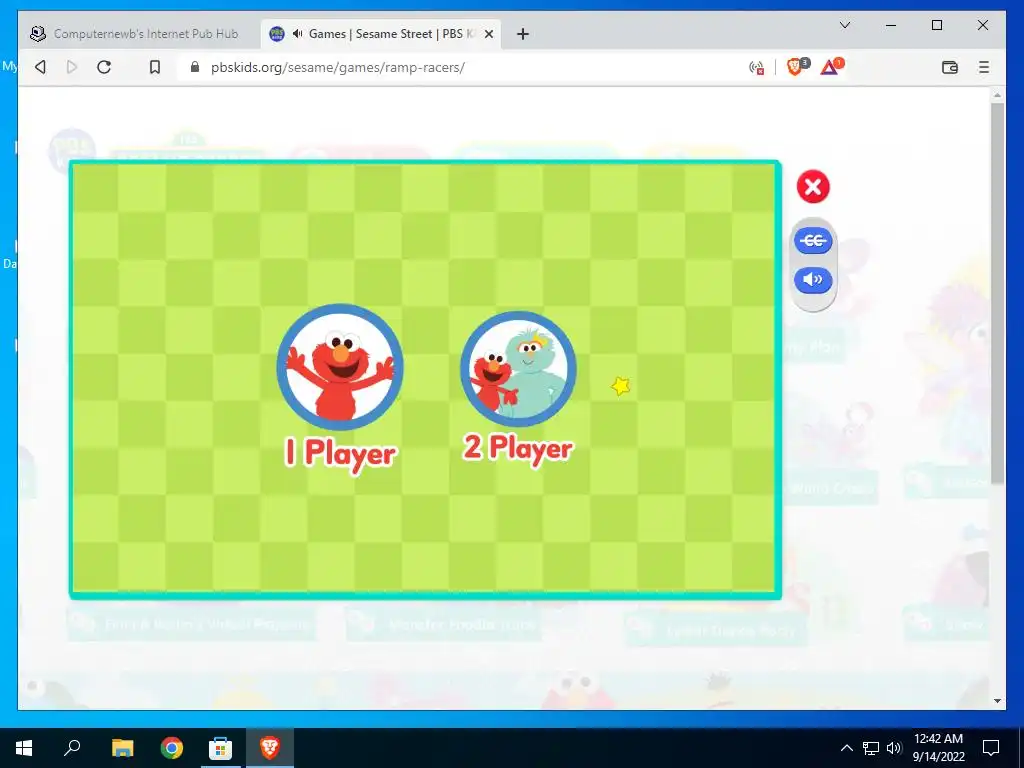Open the notification center icon
This screenshot has width=1024, height=768.
tap(991, 748)
